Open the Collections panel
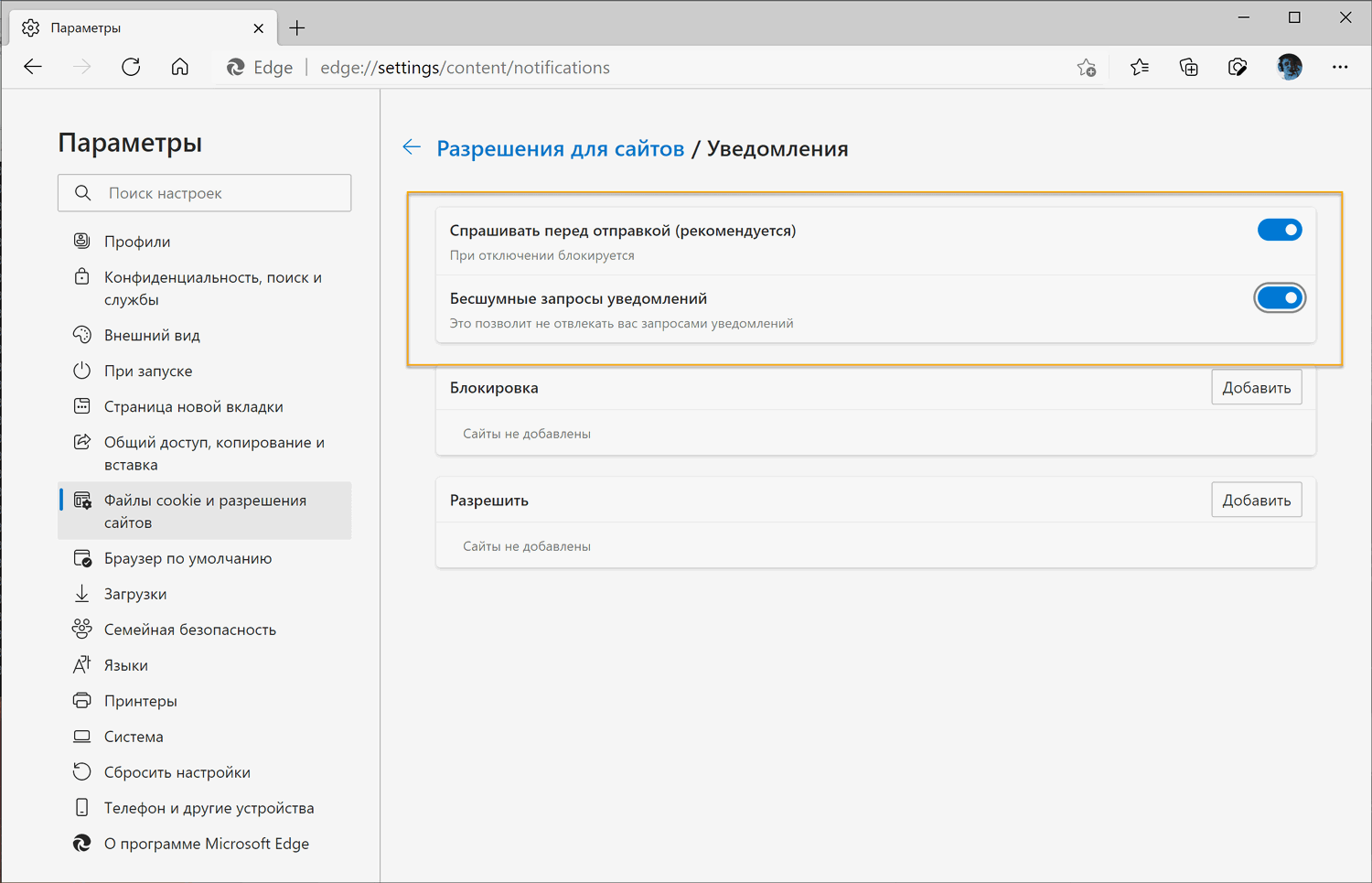The width and height of the screenshot is (1372, 883). pos(1188,67)
